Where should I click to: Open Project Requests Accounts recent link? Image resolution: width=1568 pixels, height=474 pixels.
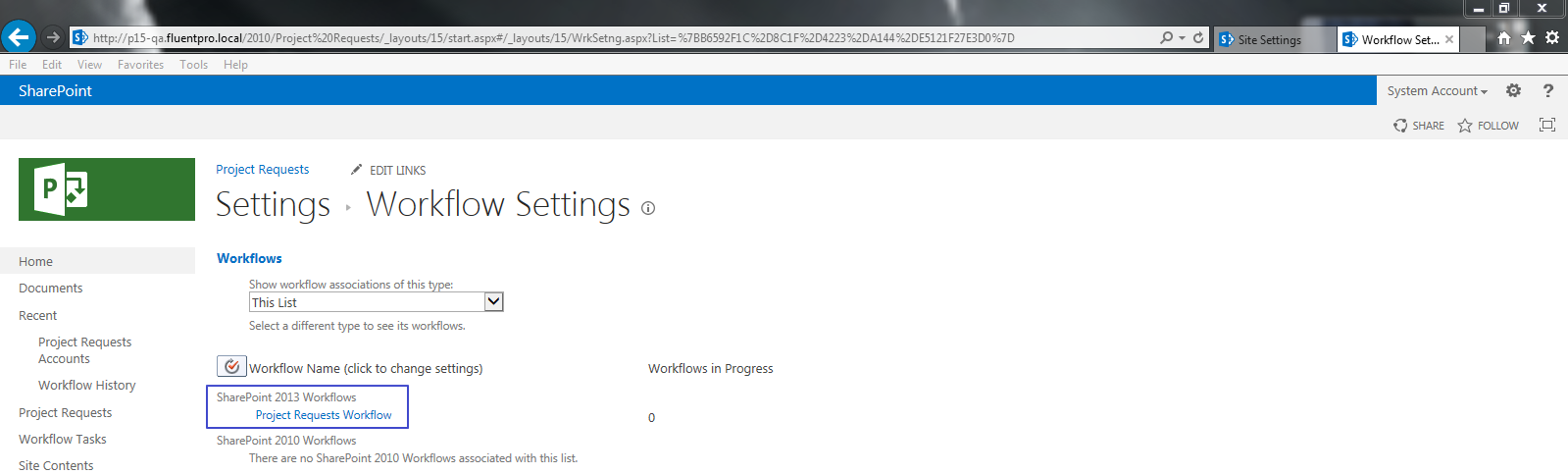84,350
